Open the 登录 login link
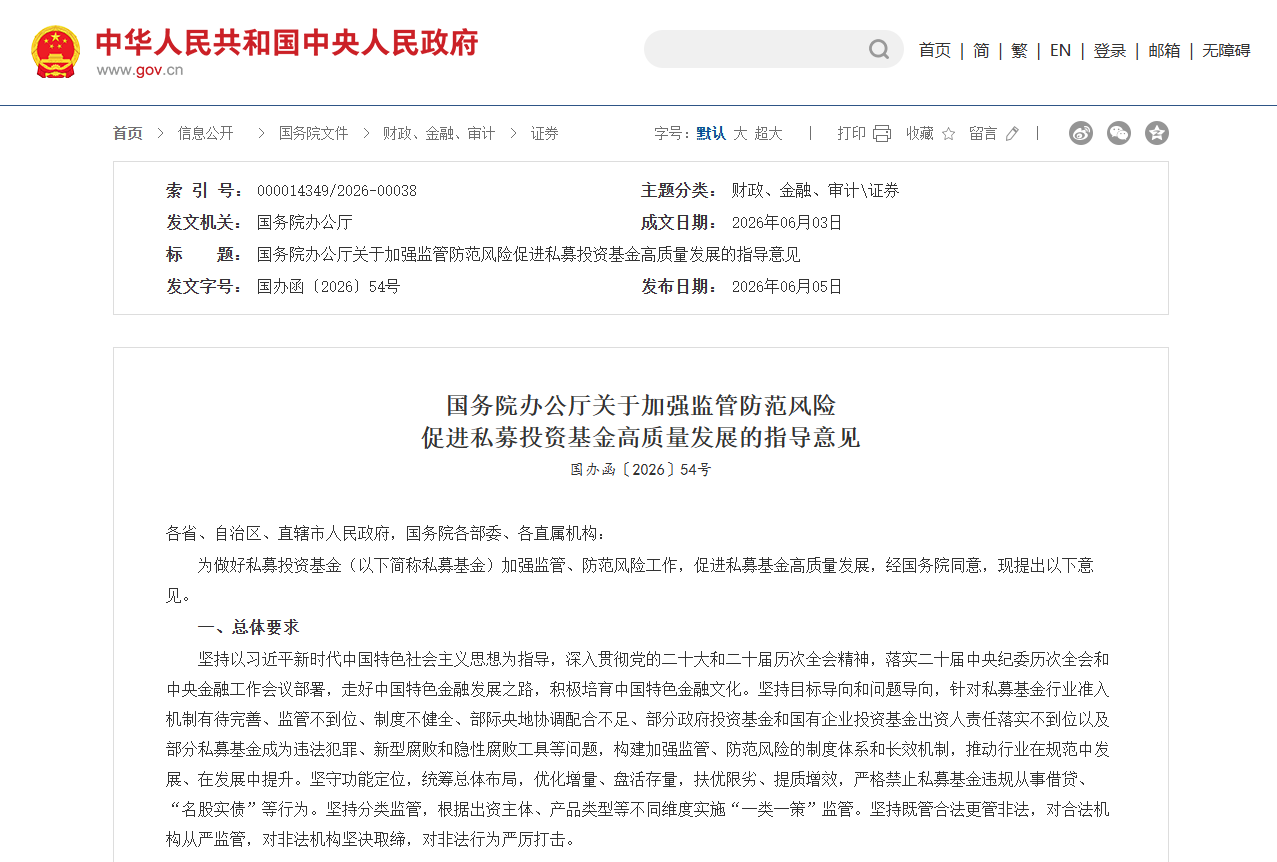 1110,50
